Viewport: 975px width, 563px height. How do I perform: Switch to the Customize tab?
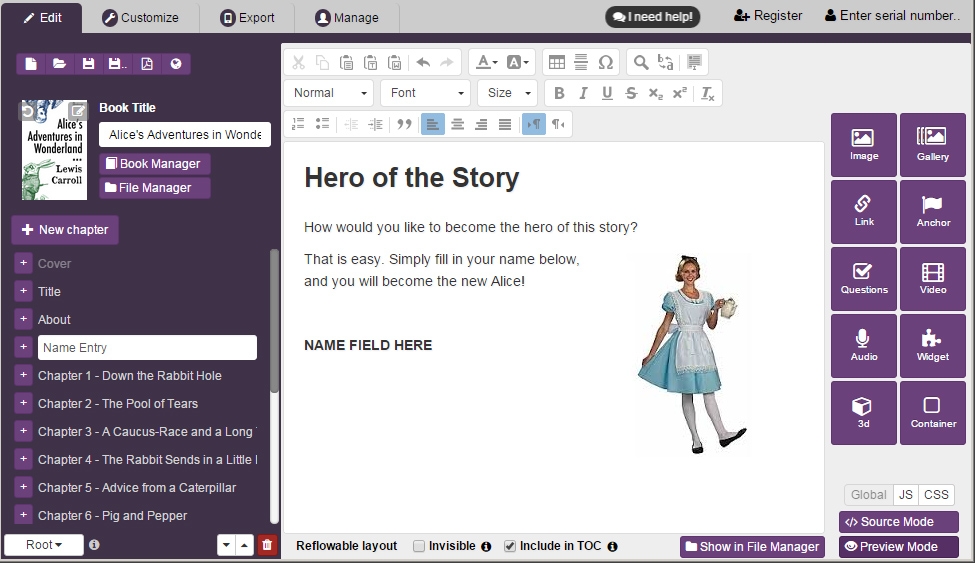141,17
